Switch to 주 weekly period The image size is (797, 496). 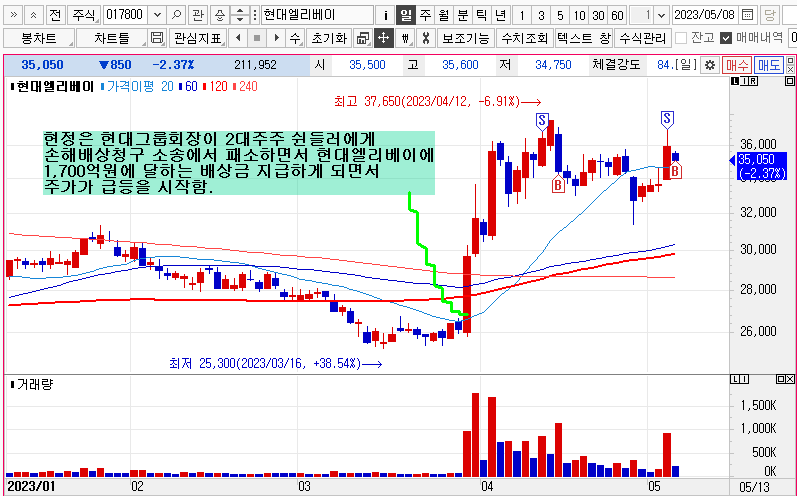425,15
